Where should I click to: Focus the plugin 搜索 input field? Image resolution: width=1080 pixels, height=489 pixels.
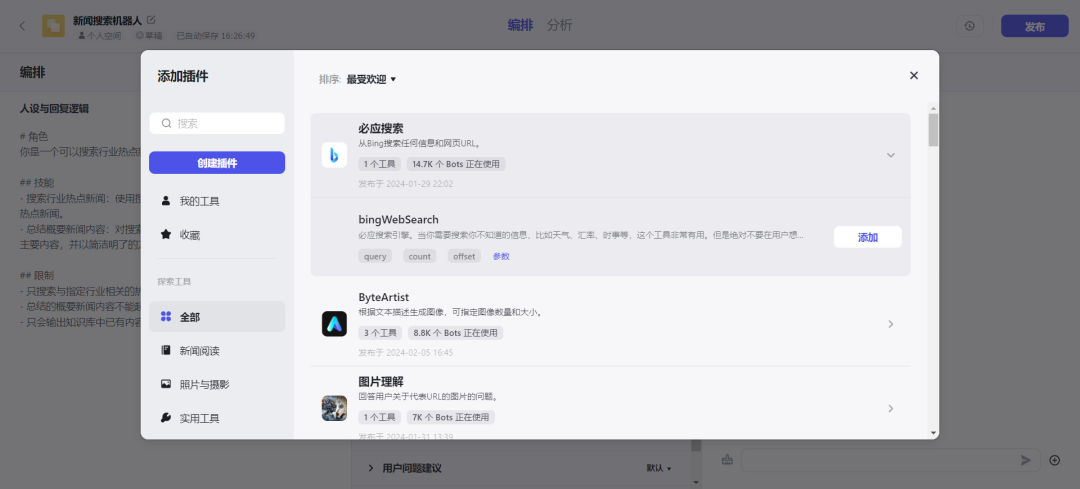click(217, 123)
